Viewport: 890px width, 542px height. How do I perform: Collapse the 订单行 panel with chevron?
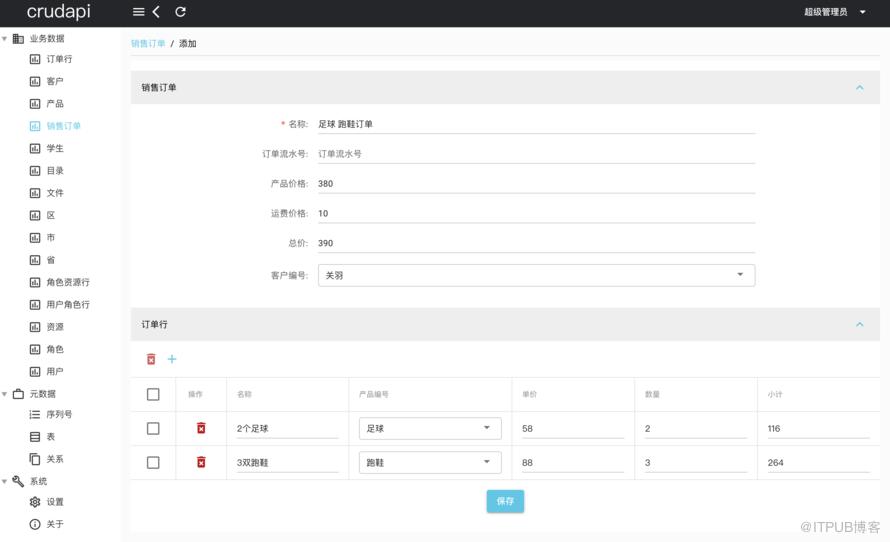[x=859, y=325]
